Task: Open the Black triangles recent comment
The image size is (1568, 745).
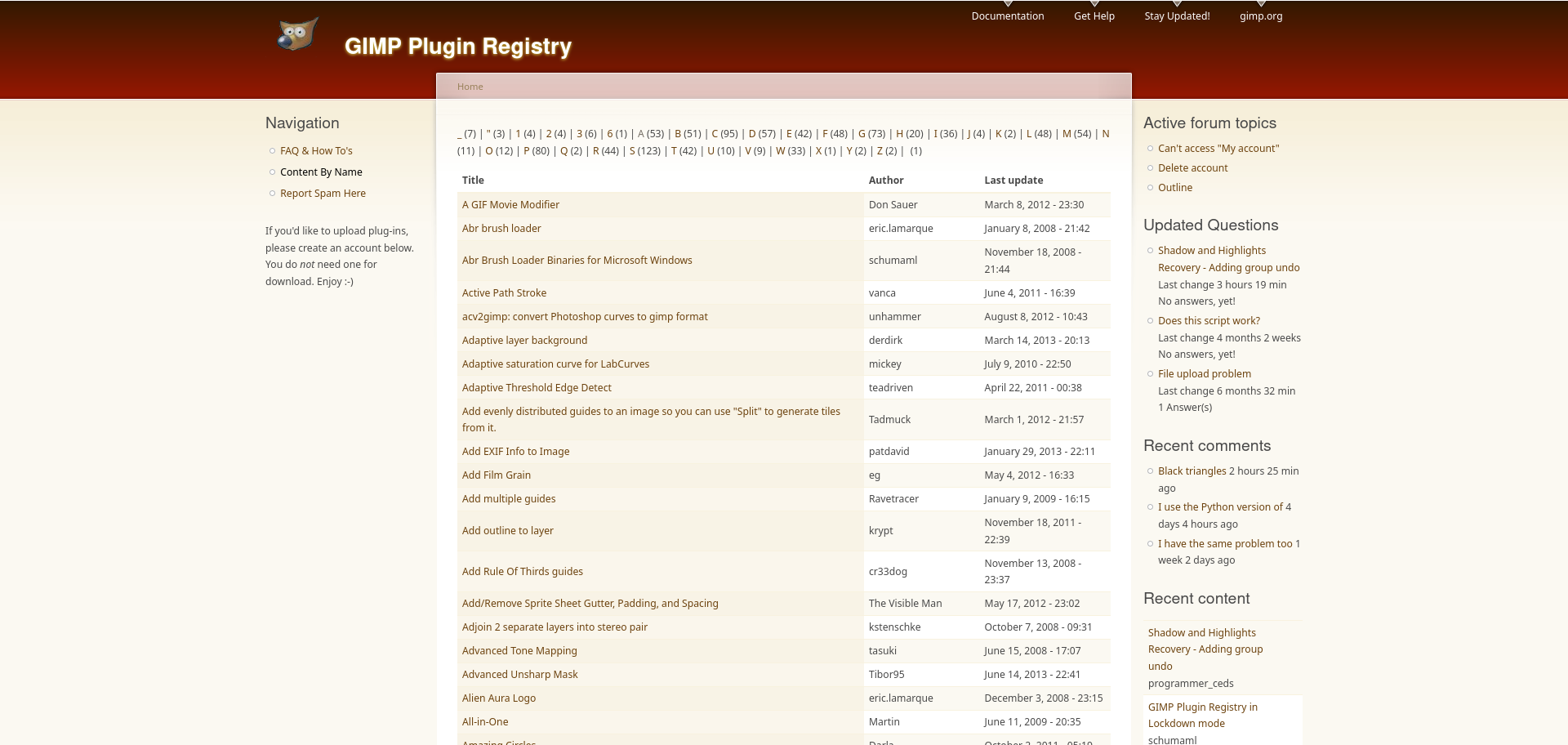Action: (1192, 471)
